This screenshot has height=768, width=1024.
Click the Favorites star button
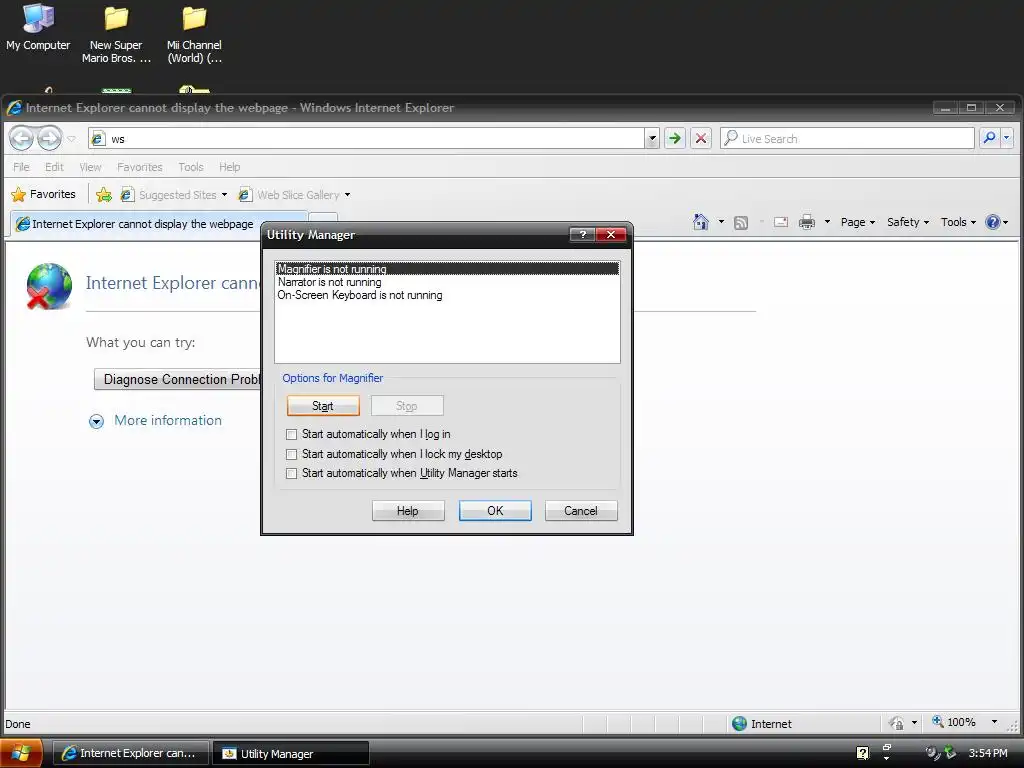coord(44,195)
